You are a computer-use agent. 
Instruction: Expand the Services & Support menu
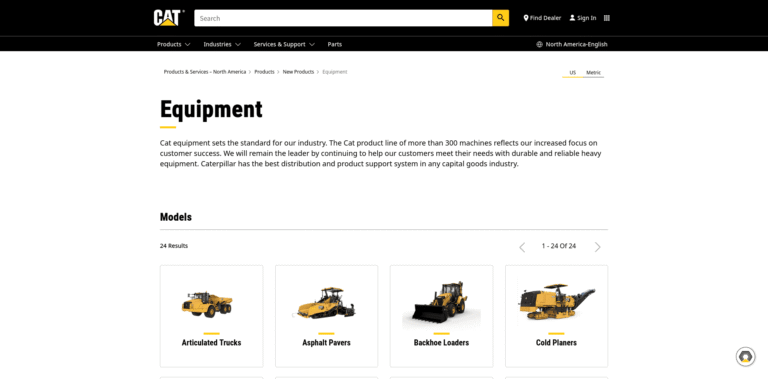tap(284, 44)
